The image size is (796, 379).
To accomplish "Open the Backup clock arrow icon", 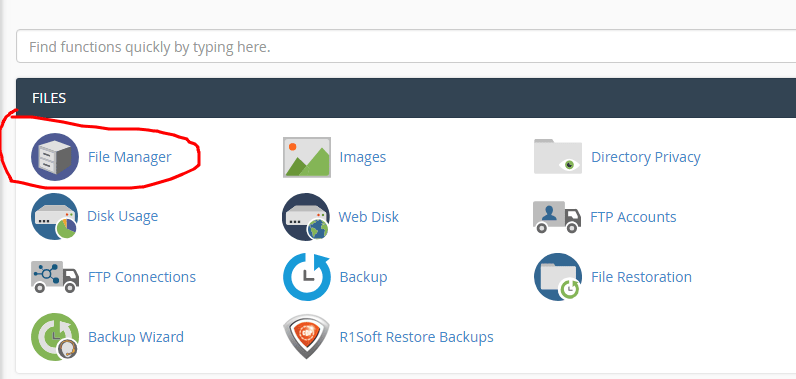I will click(x=307, y=277).
